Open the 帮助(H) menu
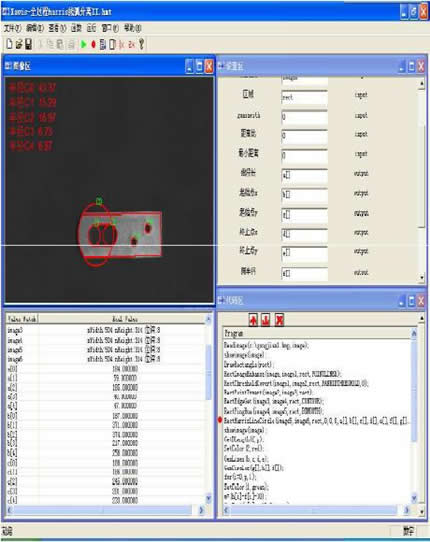Image resolution: width=430 pixels, height=542 pixels. click(132, 28)
